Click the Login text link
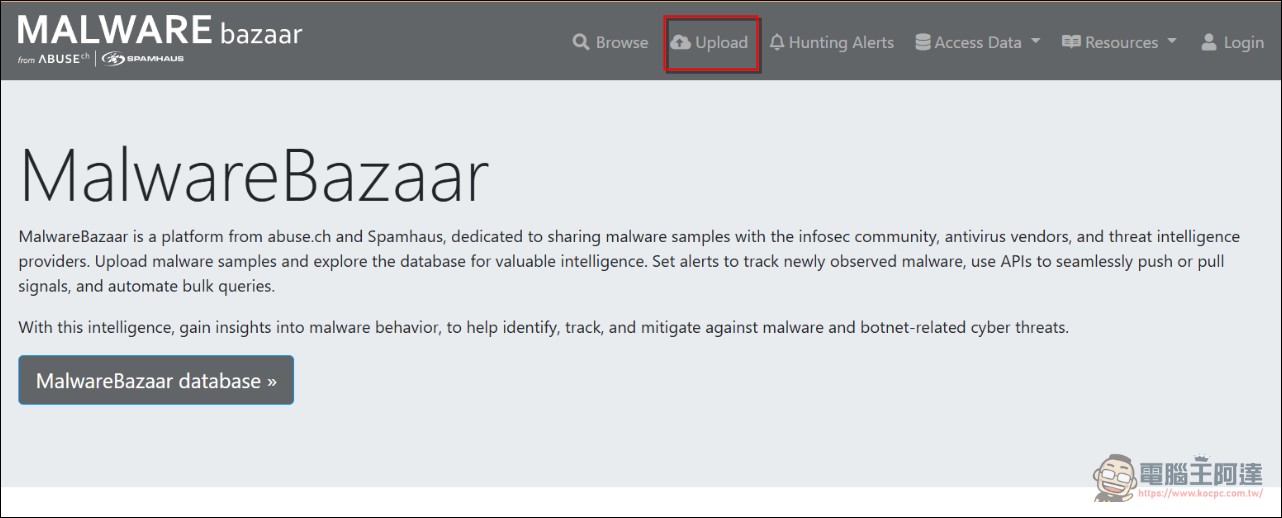This screenshot has width=1282, height=518. [x=1243, y=42]
